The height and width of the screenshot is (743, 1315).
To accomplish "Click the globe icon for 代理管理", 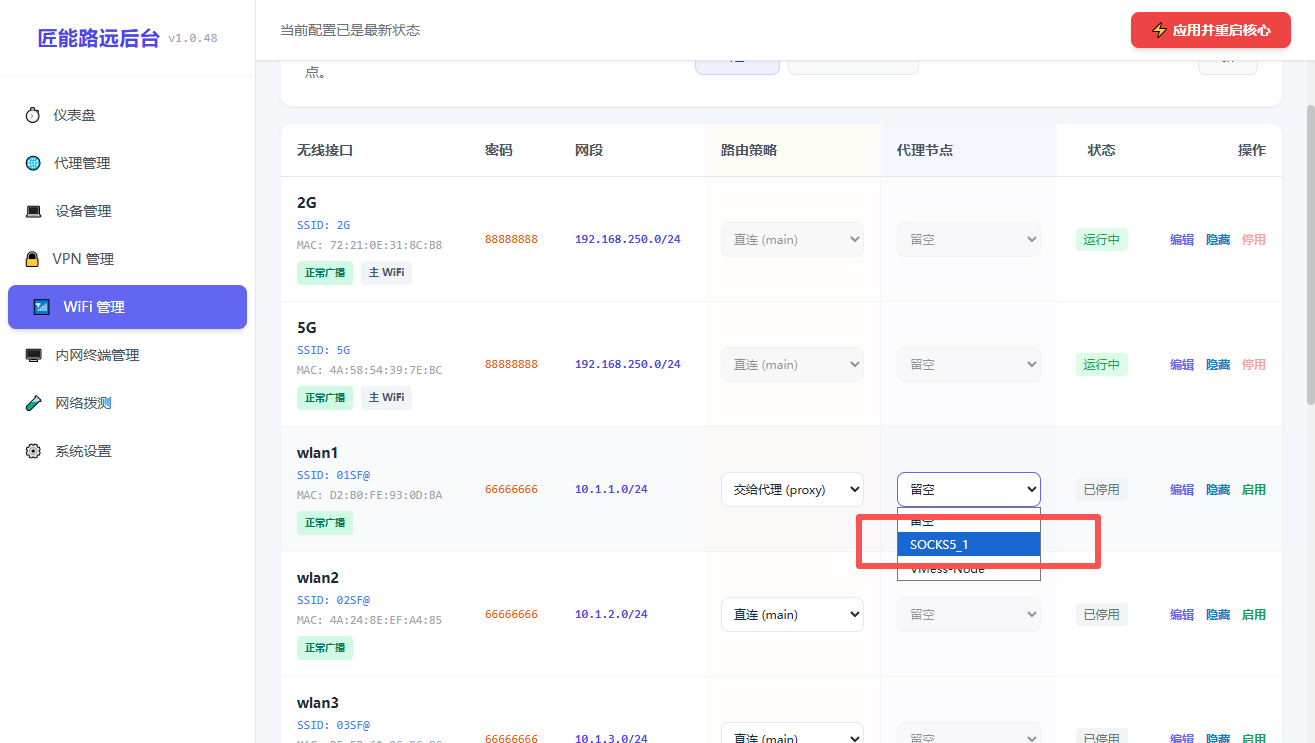I will (x=33, y=163).
